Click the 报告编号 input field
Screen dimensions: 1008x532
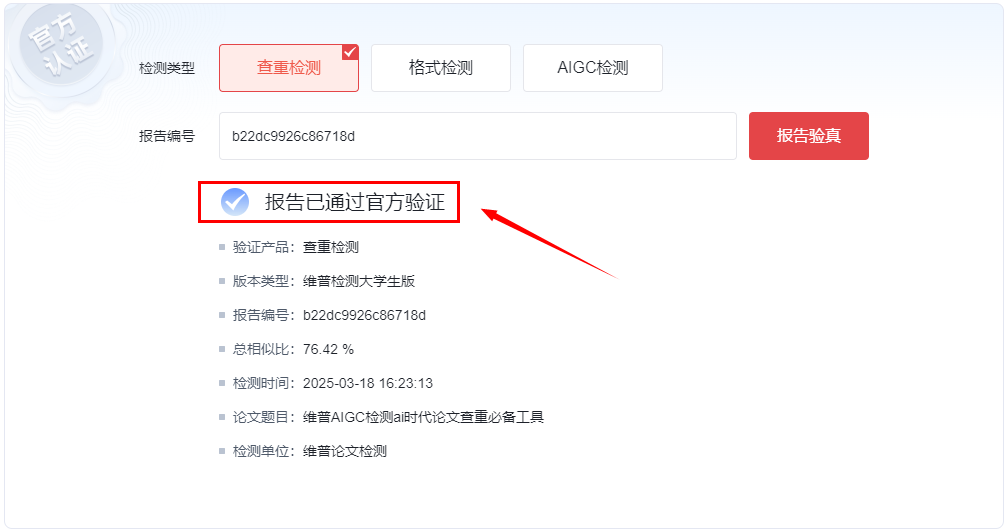tap(478, 136)
